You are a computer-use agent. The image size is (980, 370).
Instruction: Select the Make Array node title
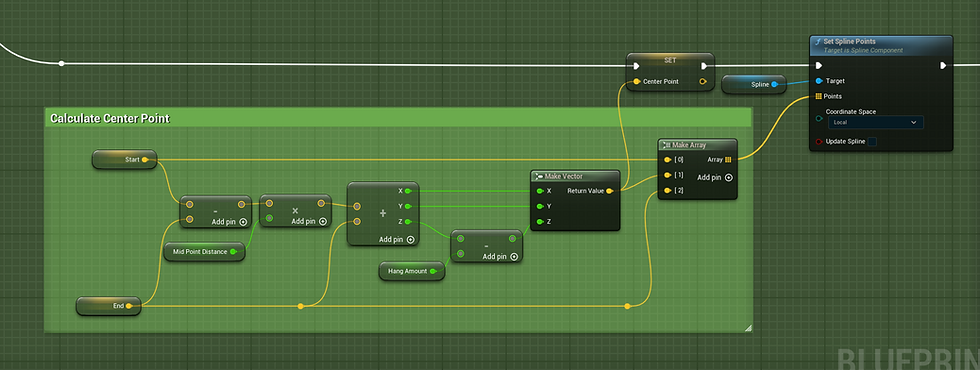tap(689, 145)
